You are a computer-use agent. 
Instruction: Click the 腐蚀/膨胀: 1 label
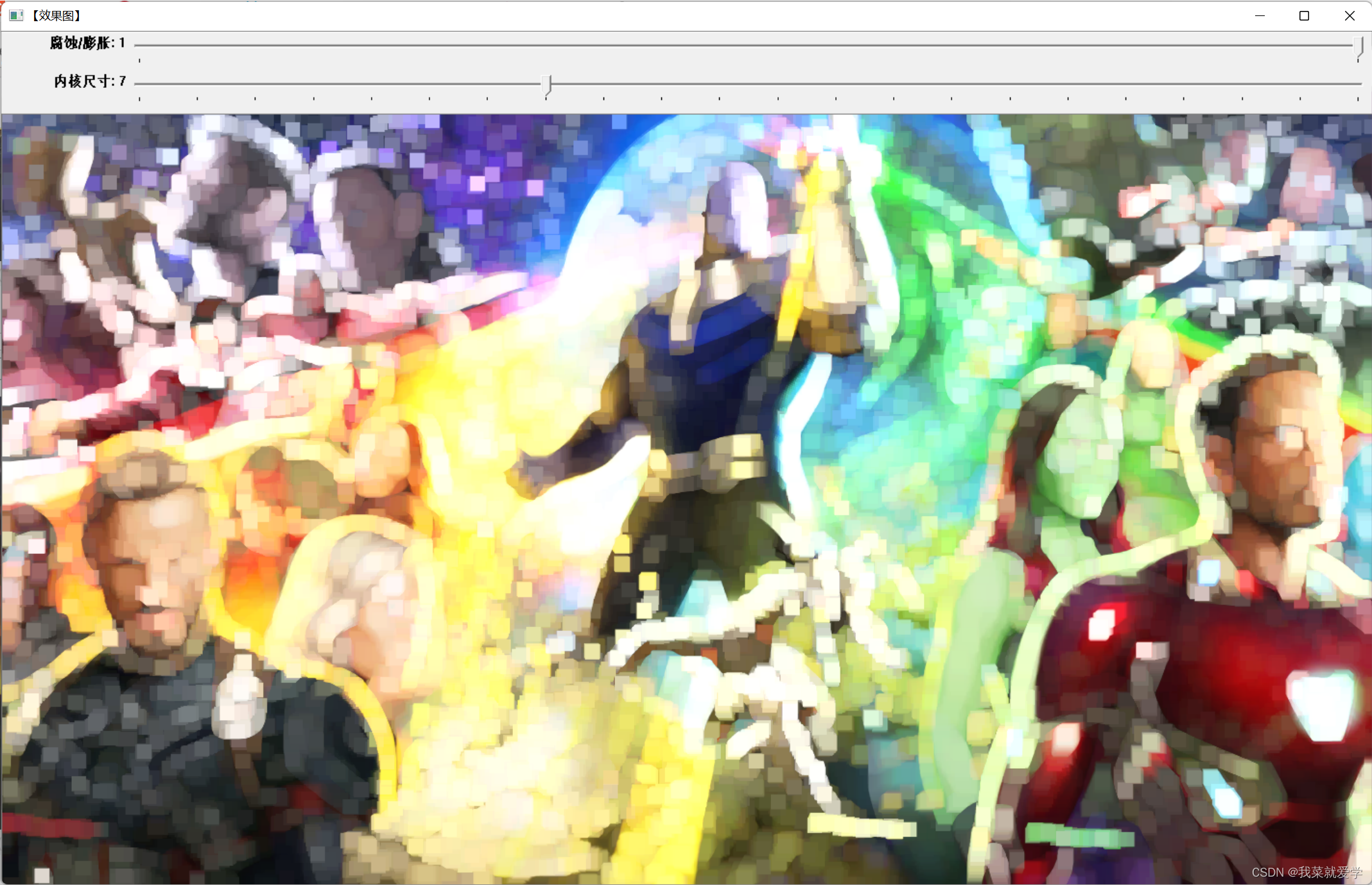pyautogui.click(x=88, y=43)
